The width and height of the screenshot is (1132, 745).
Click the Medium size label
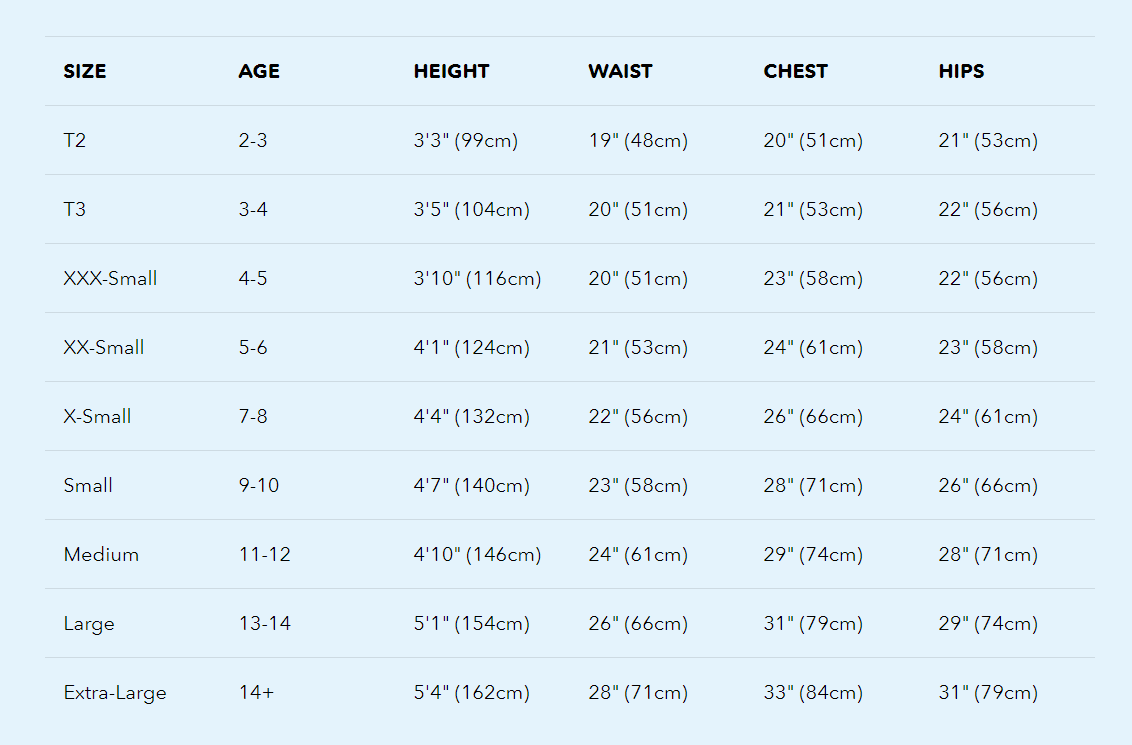click(x=101, y=555)
